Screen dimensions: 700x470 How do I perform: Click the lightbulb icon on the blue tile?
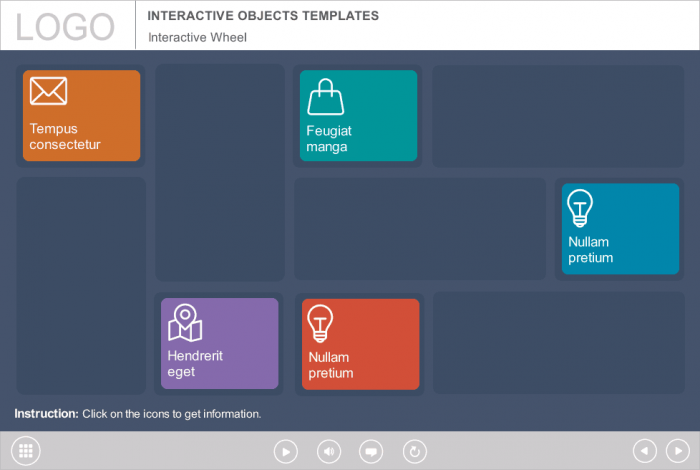click(x=580, y=208)
